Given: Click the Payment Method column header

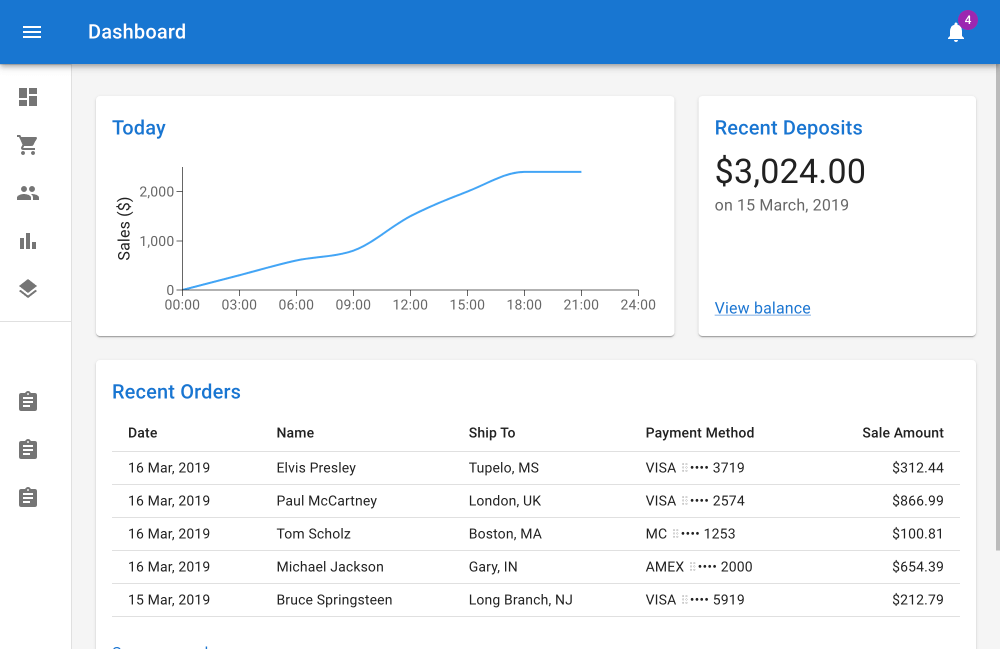Looking at the screenshot, I should click(699, 433).
